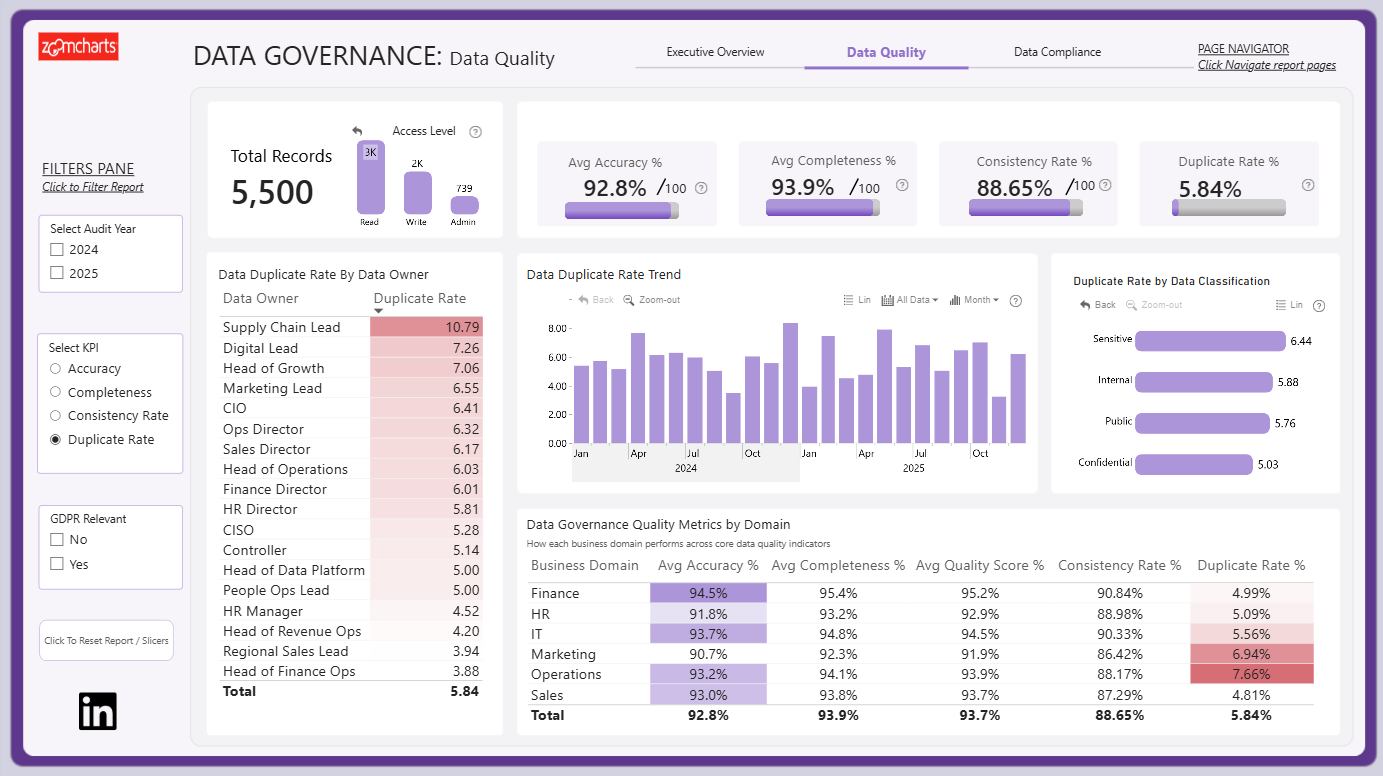Click the Consistency Rate % progress bar
1383x776 pixels.
point(1026,207)
